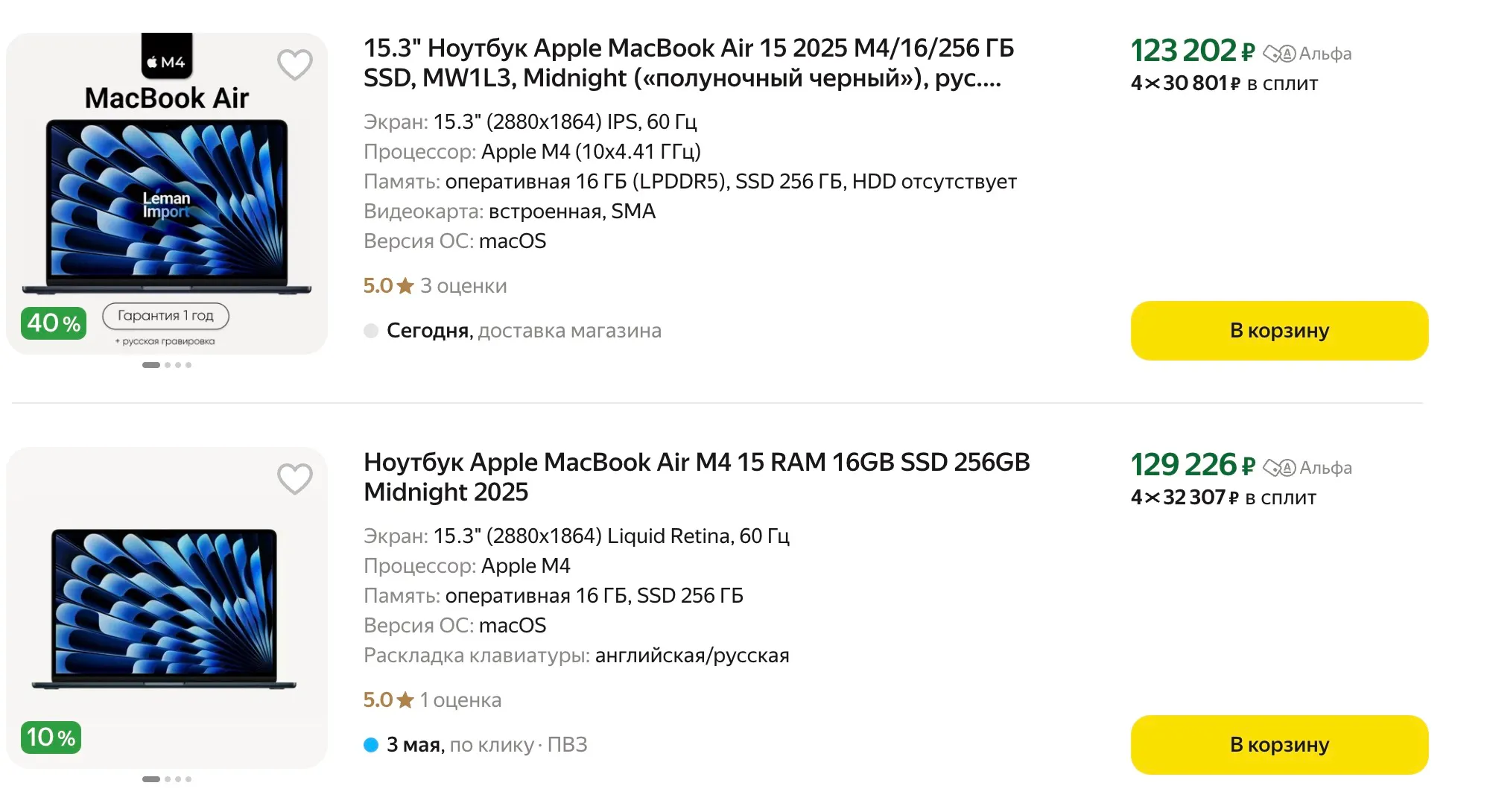Switch second product image carousel dots
Viewport: 1487px width, 812px height.
coord(168,779)
